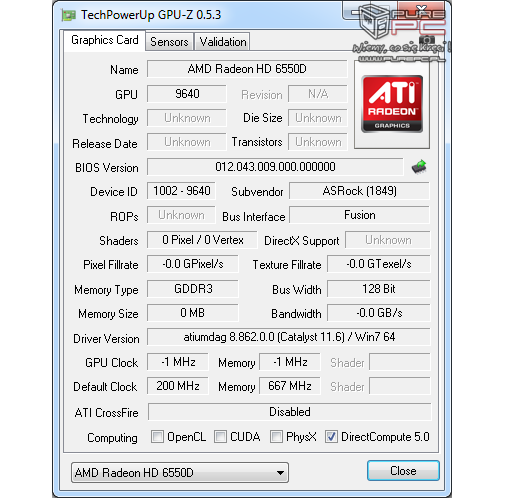Click the Close button

pos(403,471)
